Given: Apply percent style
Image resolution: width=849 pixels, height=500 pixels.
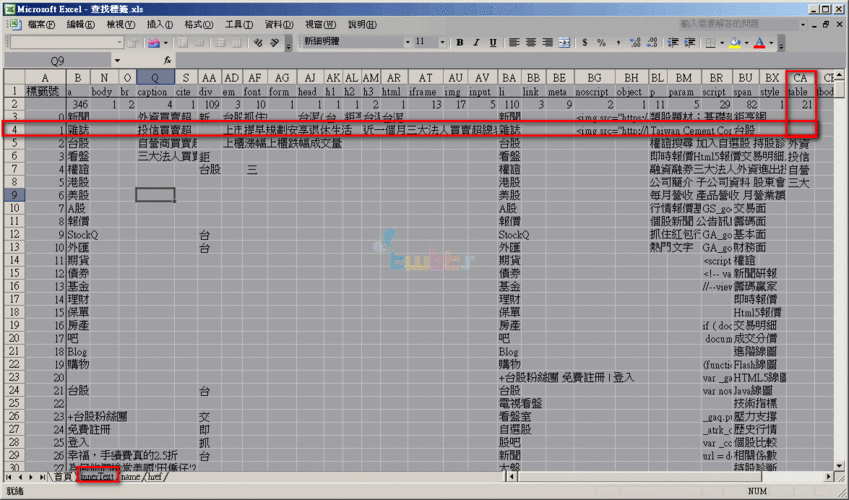Looking at the screenshot, I should (602, 42).
